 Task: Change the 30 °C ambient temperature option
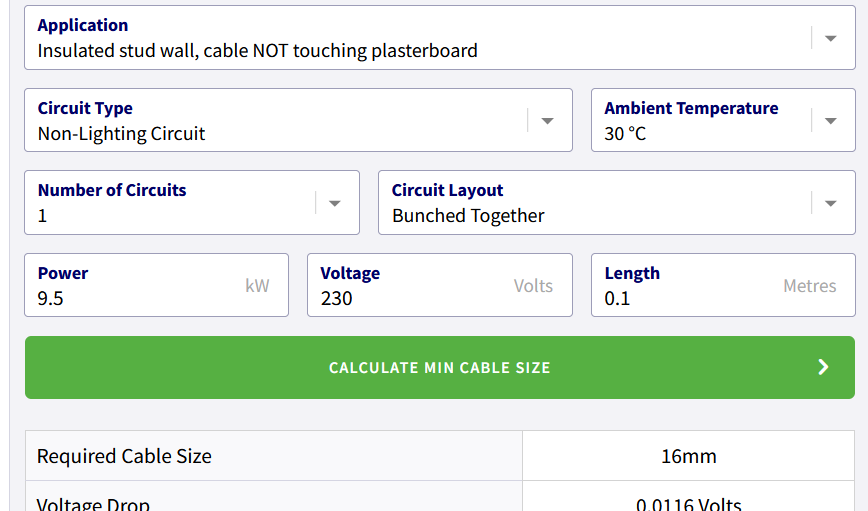click(x=625, y=133)
